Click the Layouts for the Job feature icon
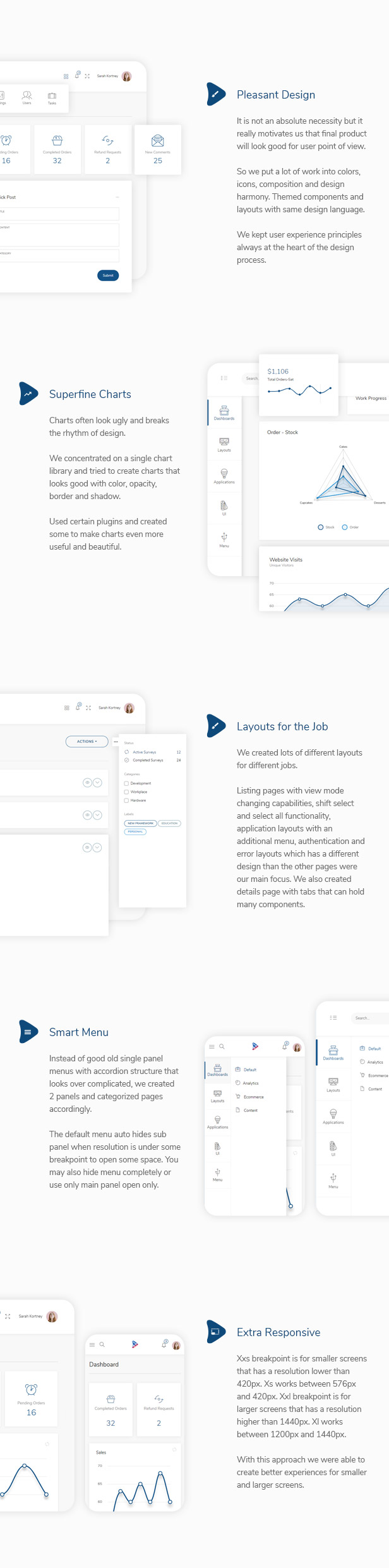389x1568 pixels. [x=216, y=726]
